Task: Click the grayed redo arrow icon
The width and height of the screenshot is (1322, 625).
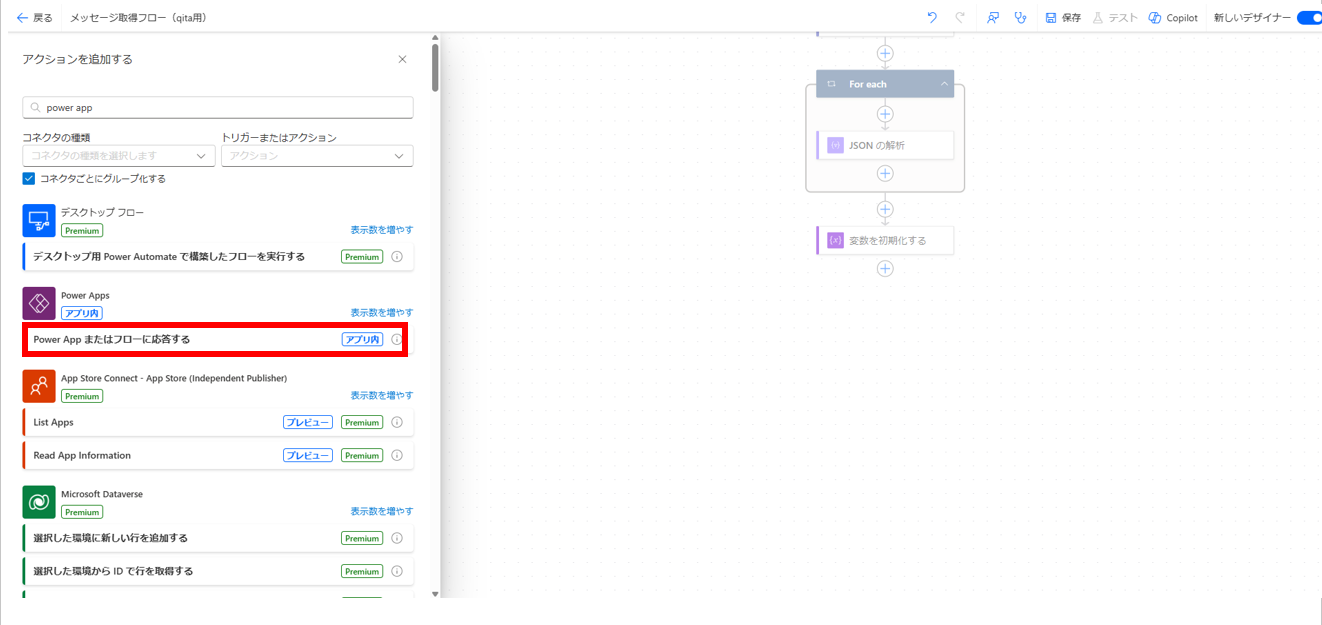Action: tap(960, 17)
